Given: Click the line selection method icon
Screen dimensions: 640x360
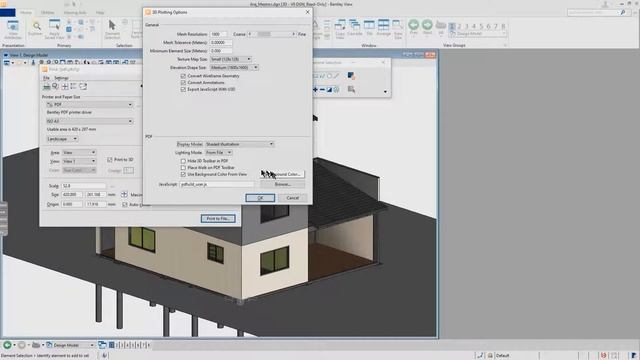Looking at the screenshot, I should click(336, 76).
